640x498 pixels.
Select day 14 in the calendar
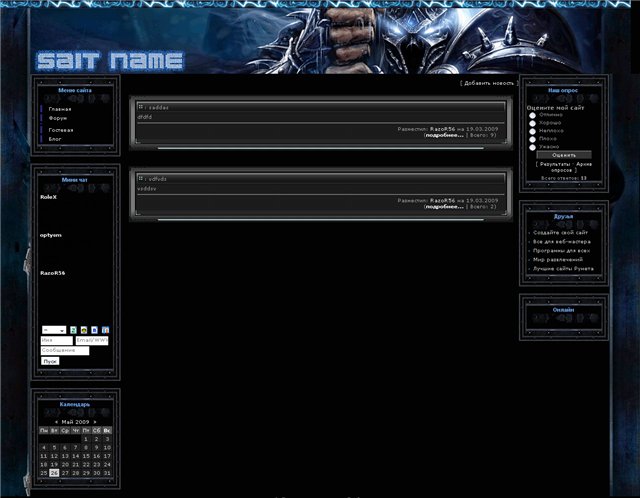pos(76,456)
